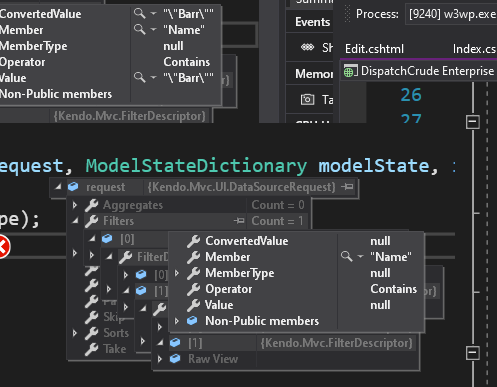Open the Process combo box showing w3wp.exe
This screenshot has height=387, width=497.
pyautogui.click(x=451, y=14)
